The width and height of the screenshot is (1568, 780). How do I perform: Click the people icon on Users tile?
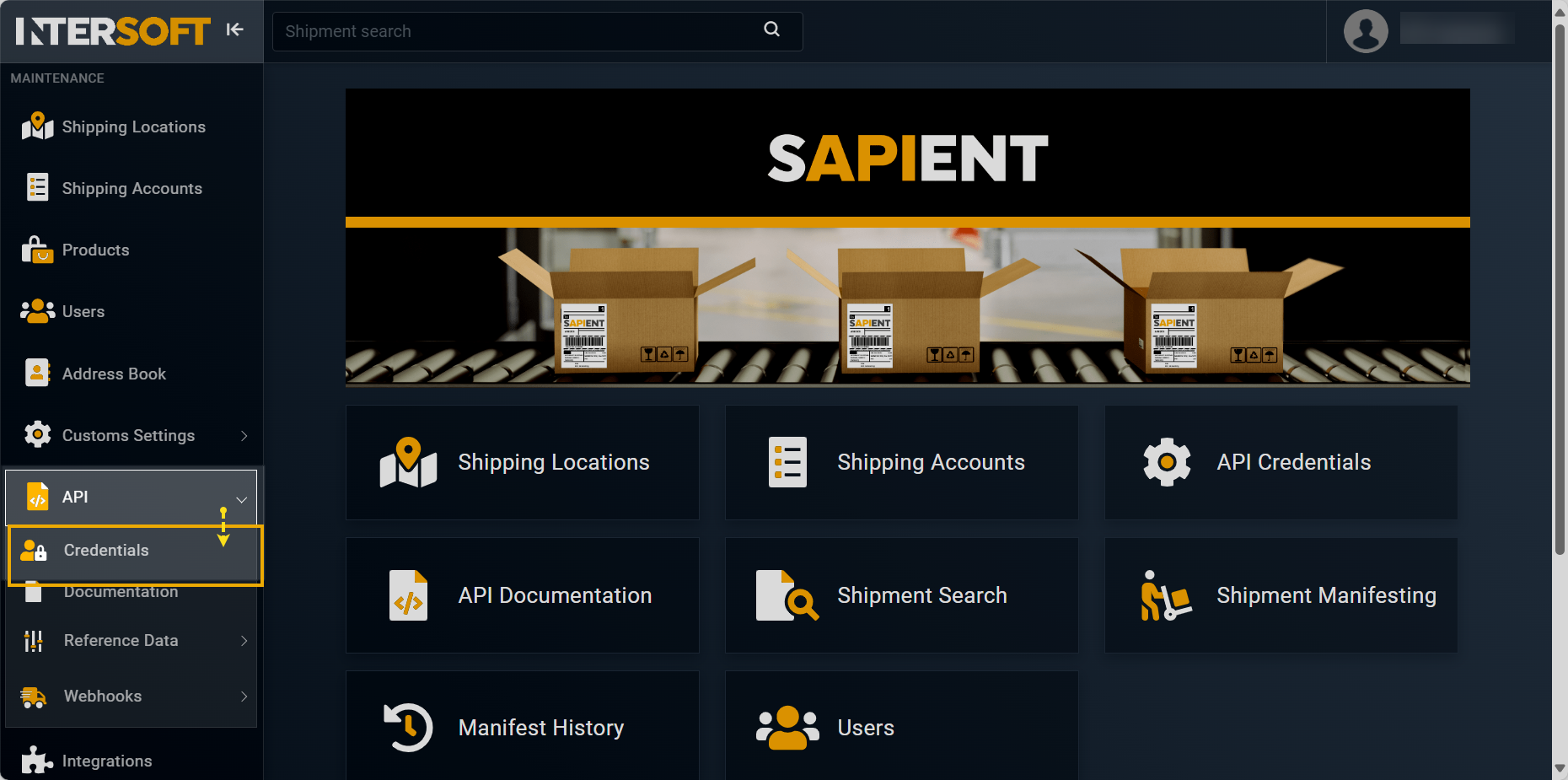[787, 727]
